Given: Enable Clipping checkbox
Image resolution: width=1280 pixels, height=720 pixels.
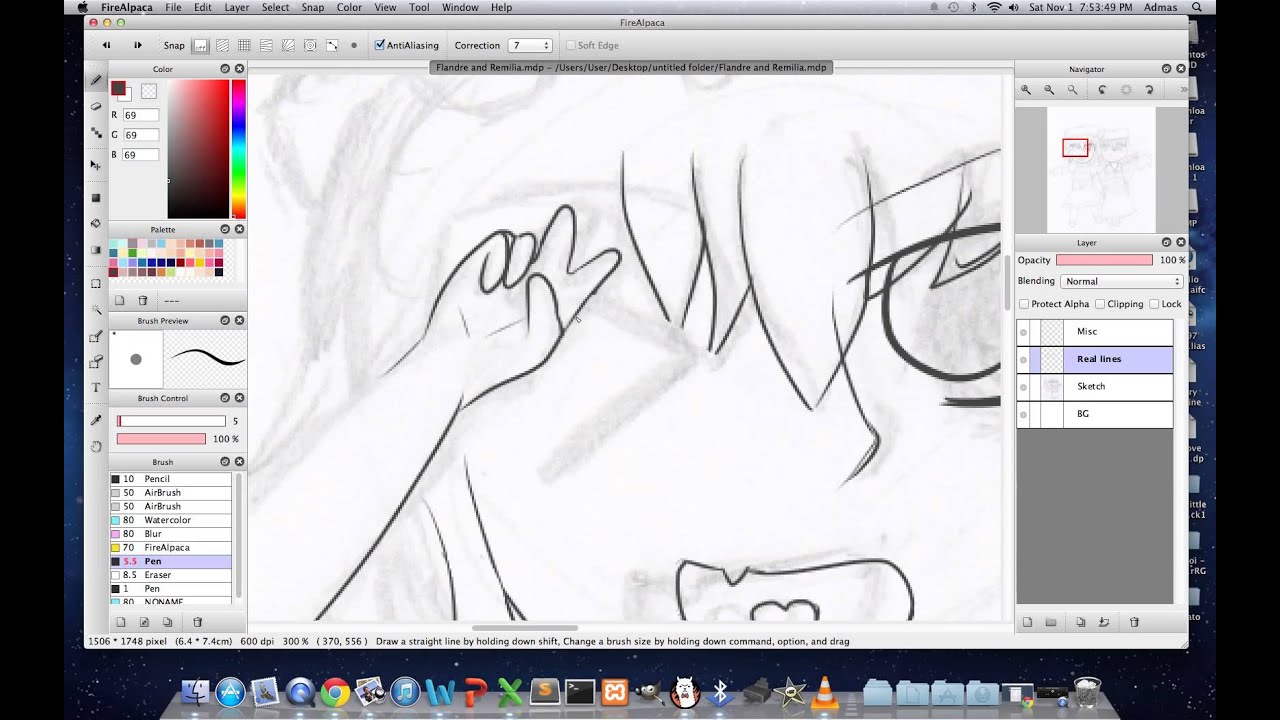Looking at the screenshot, I should pyautogui.click(x=1100, y=304).
